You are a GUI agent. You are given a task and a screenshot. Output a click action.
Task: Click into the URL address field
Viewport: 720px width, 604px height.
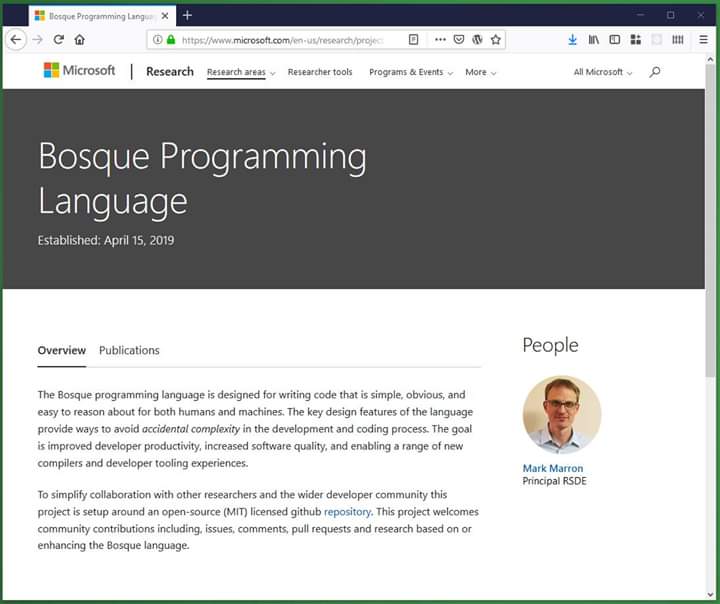[283, 40]
